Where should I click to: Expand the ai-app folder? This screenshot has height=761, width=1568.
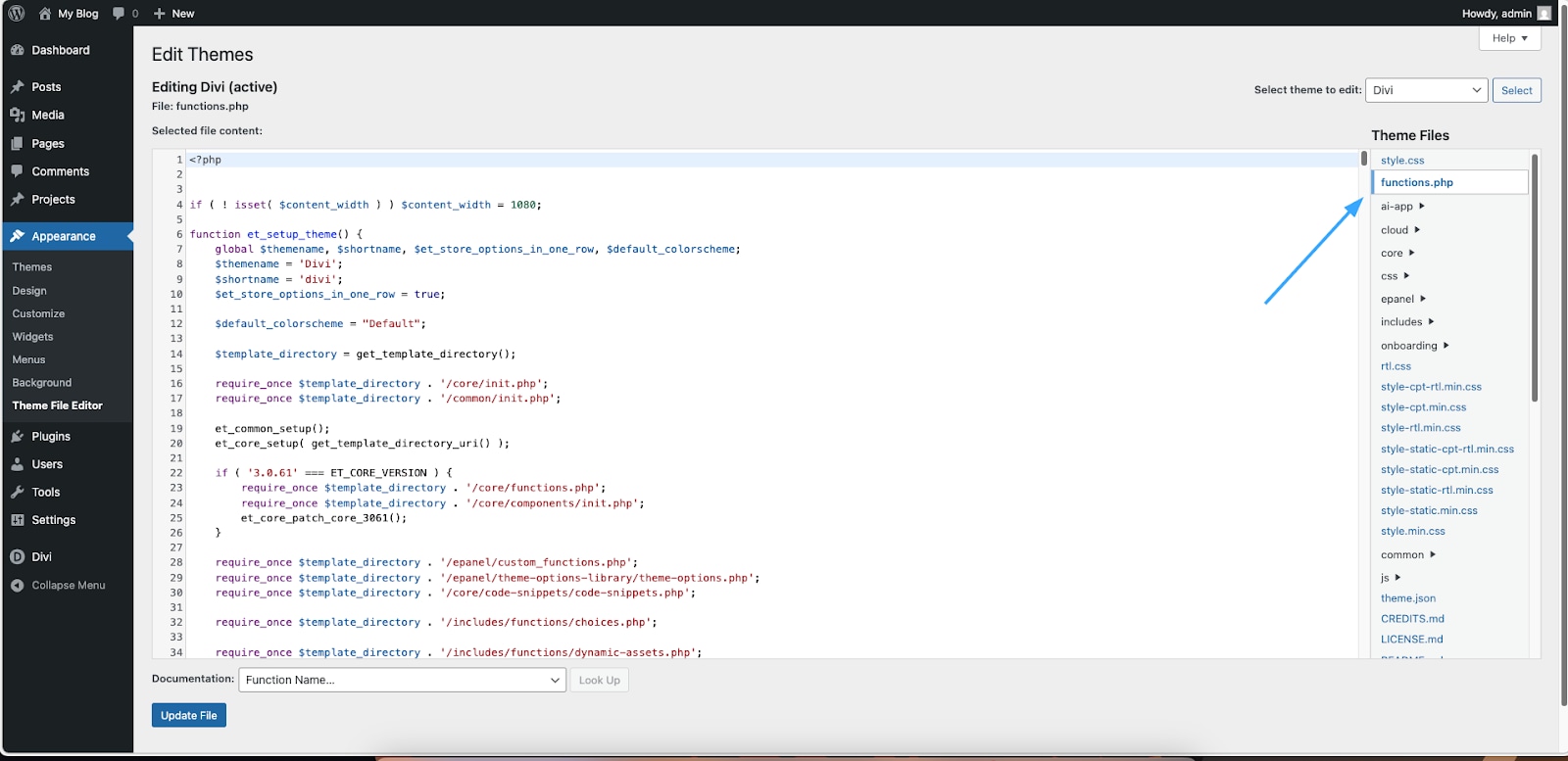1402,207
